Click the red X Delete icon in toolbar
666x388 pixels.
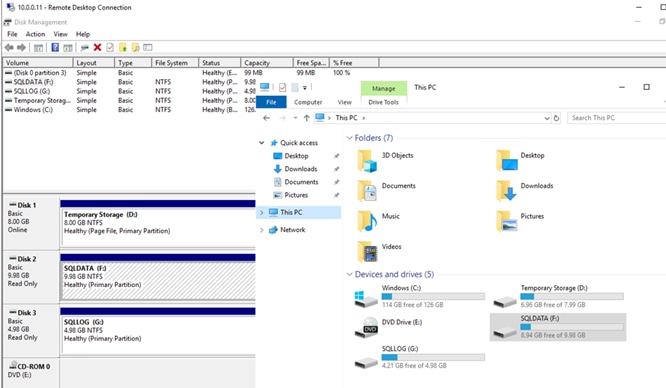(97, 47)
